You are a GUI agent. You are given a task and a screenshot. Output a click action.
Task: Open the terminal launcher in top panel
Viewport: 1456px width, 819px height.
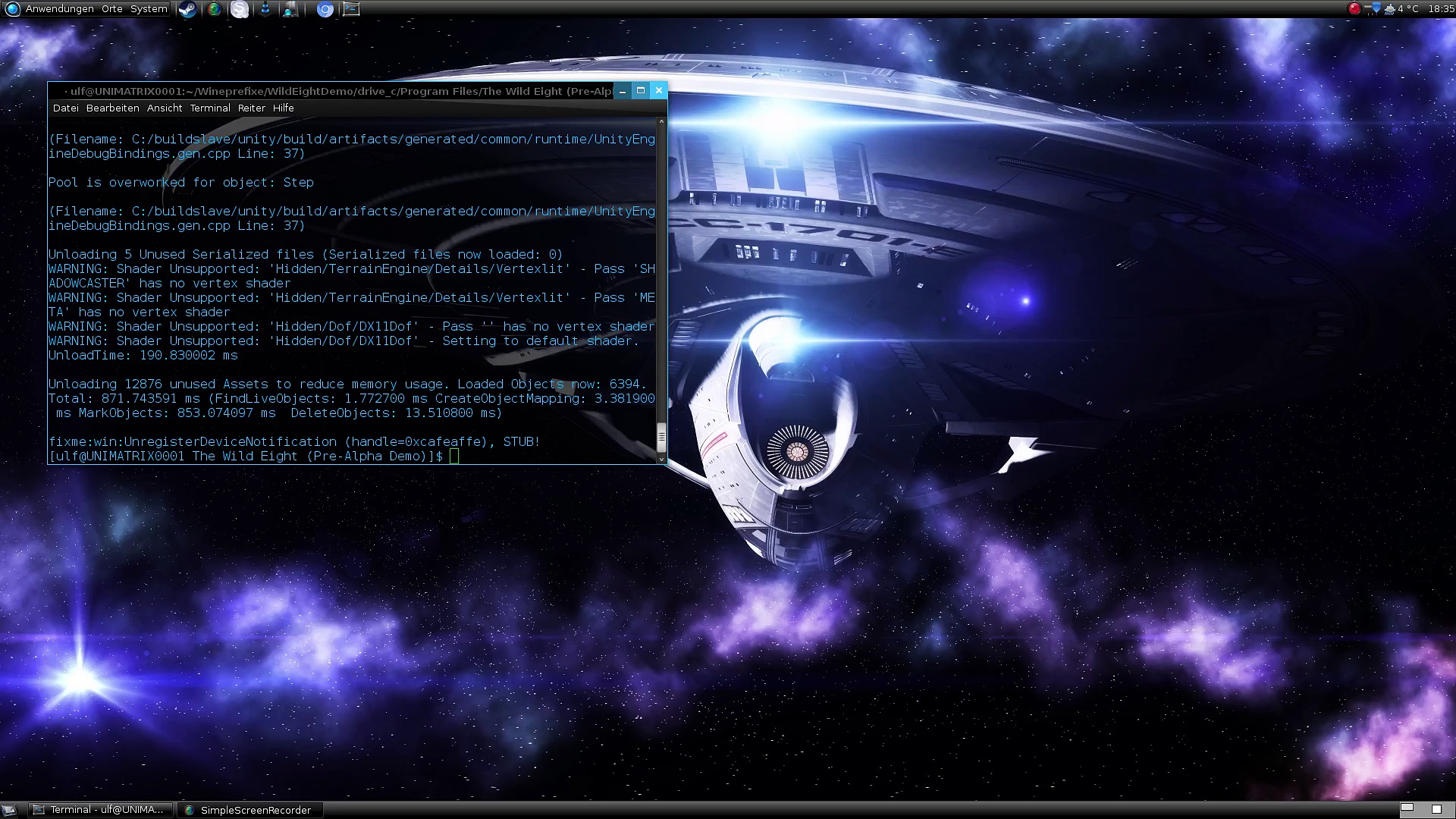click(x=351, y=9)
